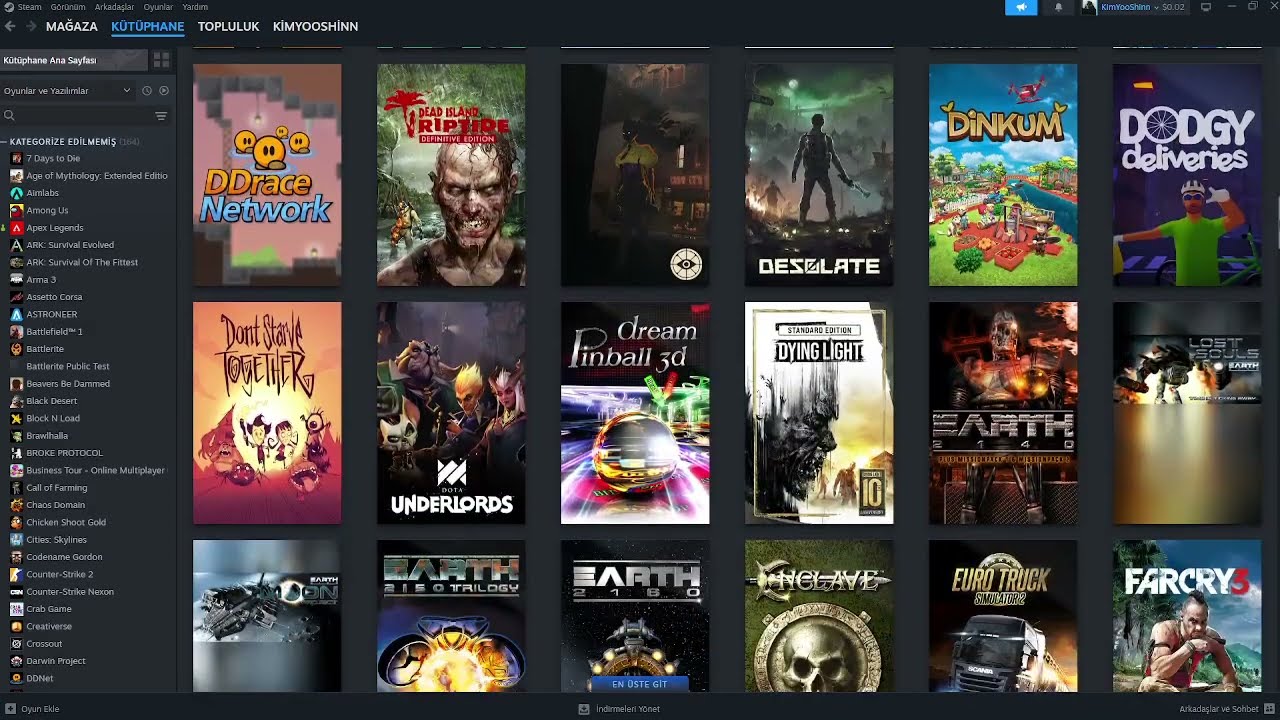Select Apex Legends in the list

(55, 228)
